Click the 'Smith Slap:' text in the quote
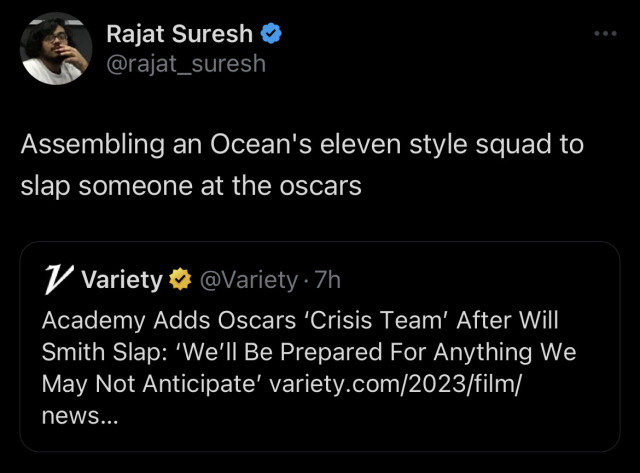 100,352
